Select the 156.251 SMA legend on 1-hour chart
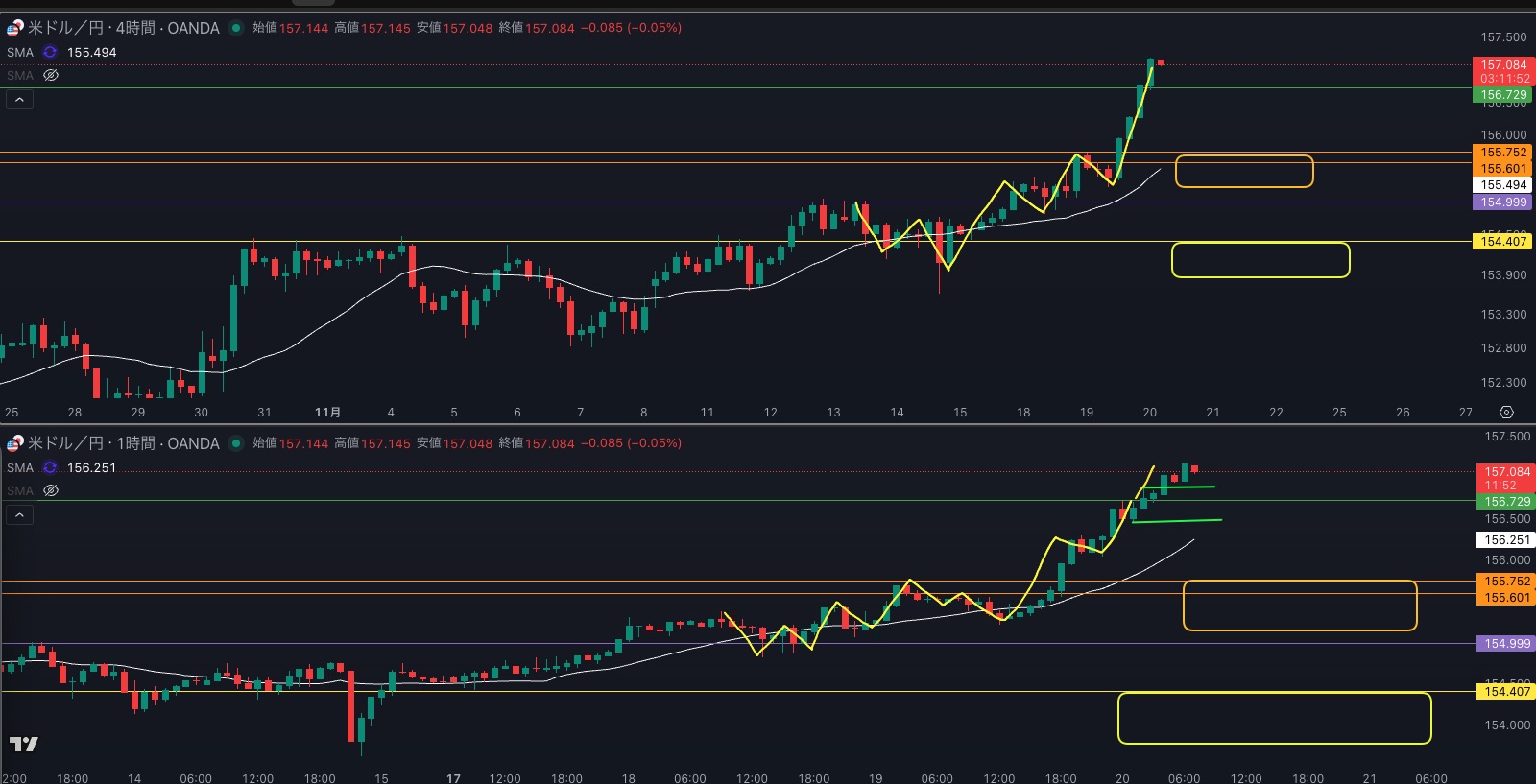The height and width of the screenshot is (784, 1536). (x=91, y=468)
